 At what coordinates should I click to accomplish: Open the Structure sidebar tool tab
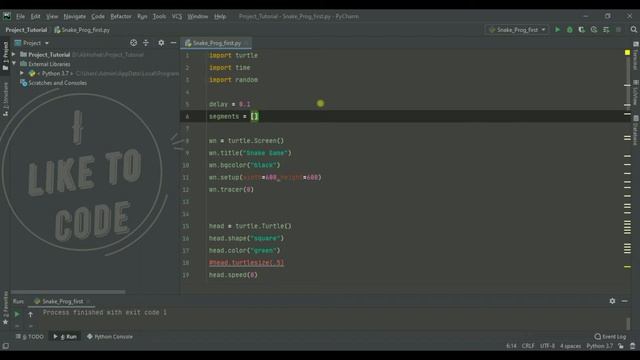[x=5, y=99]
